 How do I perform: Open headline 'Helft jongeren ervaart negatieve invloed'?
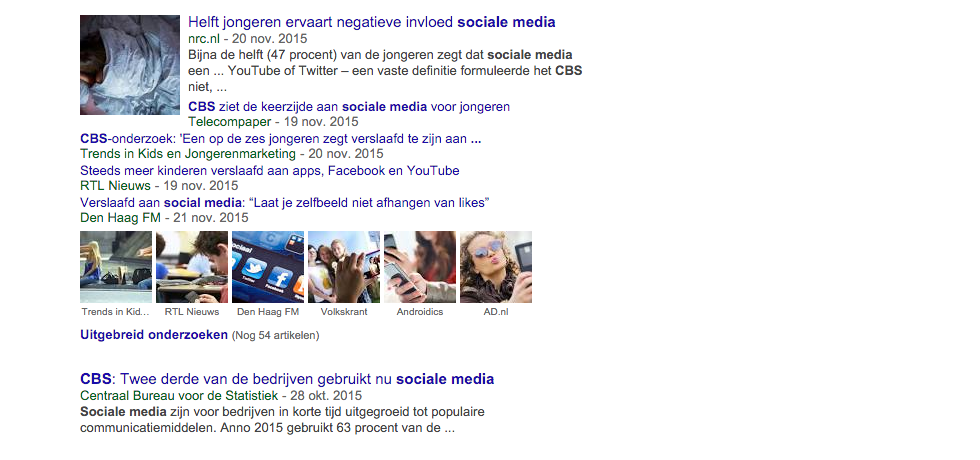point(371,22)
